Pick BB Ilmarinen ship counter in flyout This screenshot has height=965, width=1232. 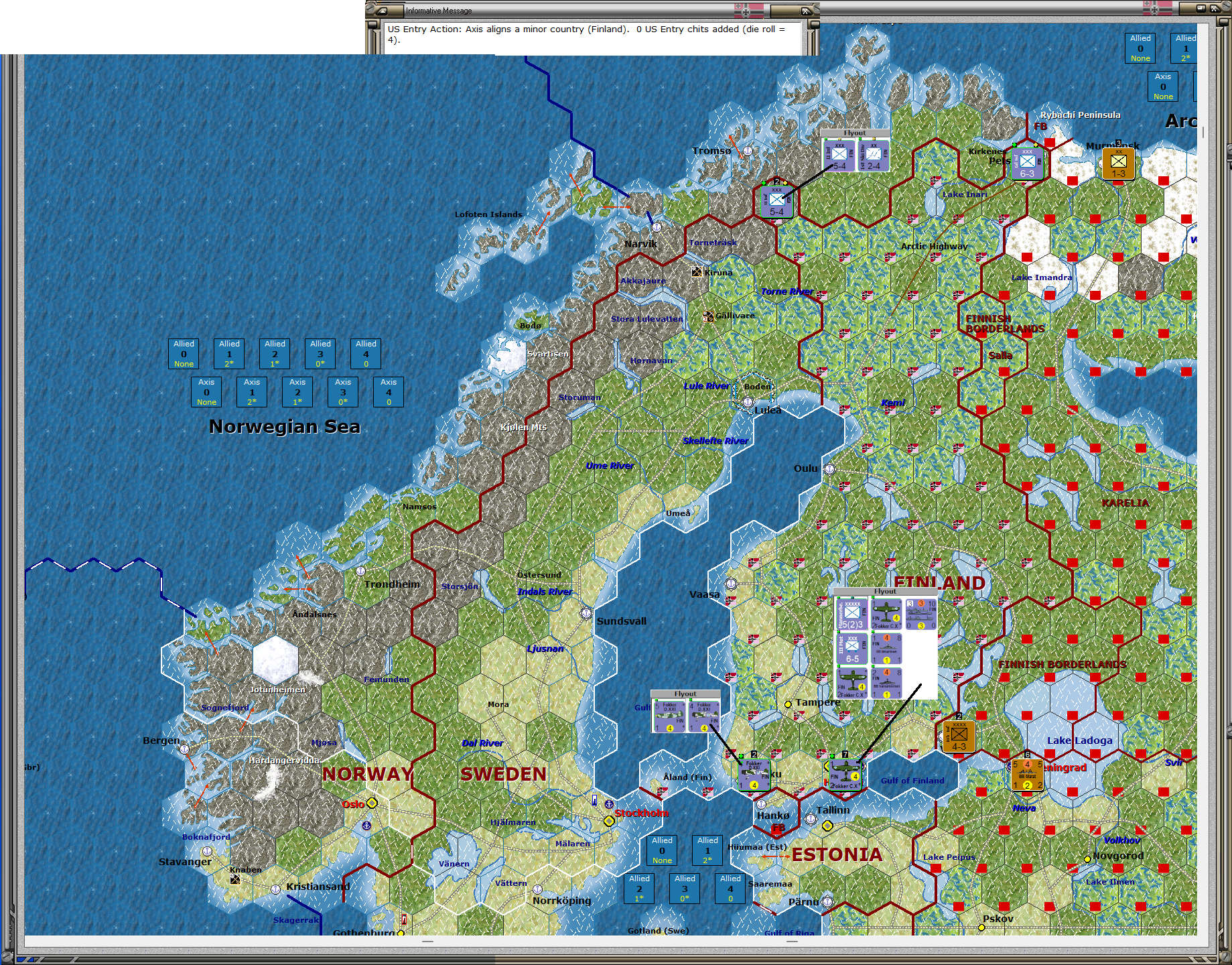886,649
